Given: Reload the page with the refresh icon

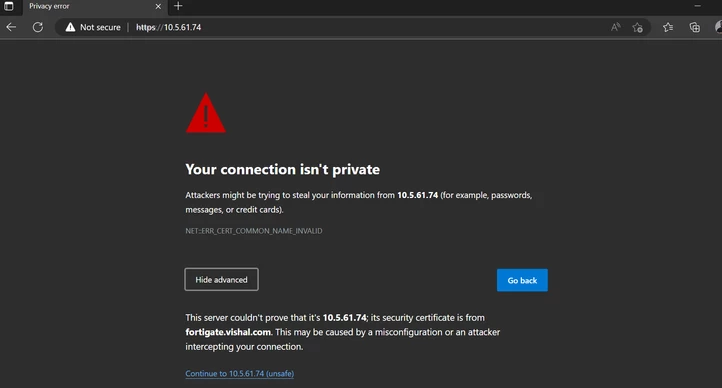Looking at the screenshot, I should [x=38, y=27].
